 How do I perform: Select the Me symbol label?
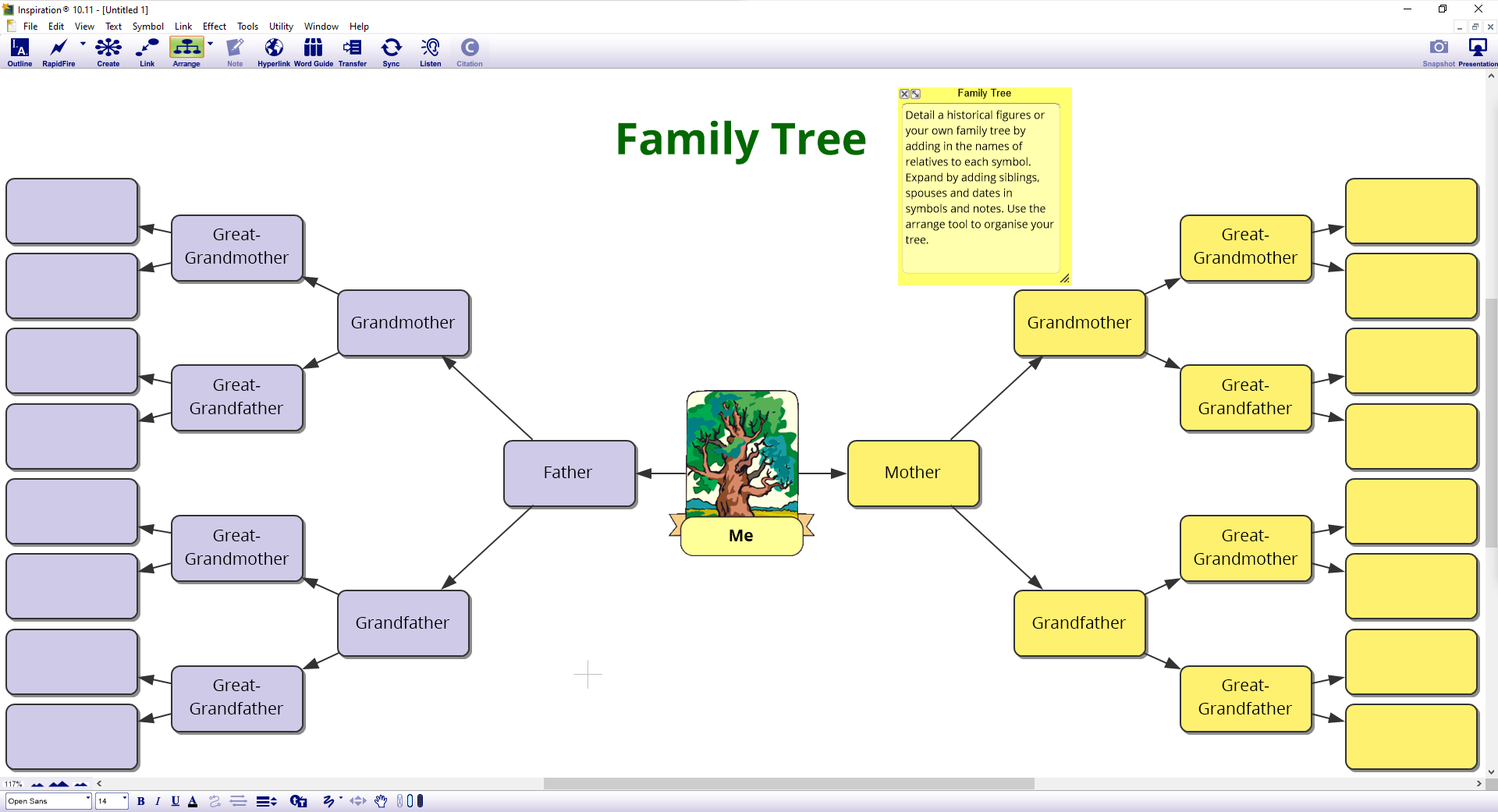pos(741,536)
